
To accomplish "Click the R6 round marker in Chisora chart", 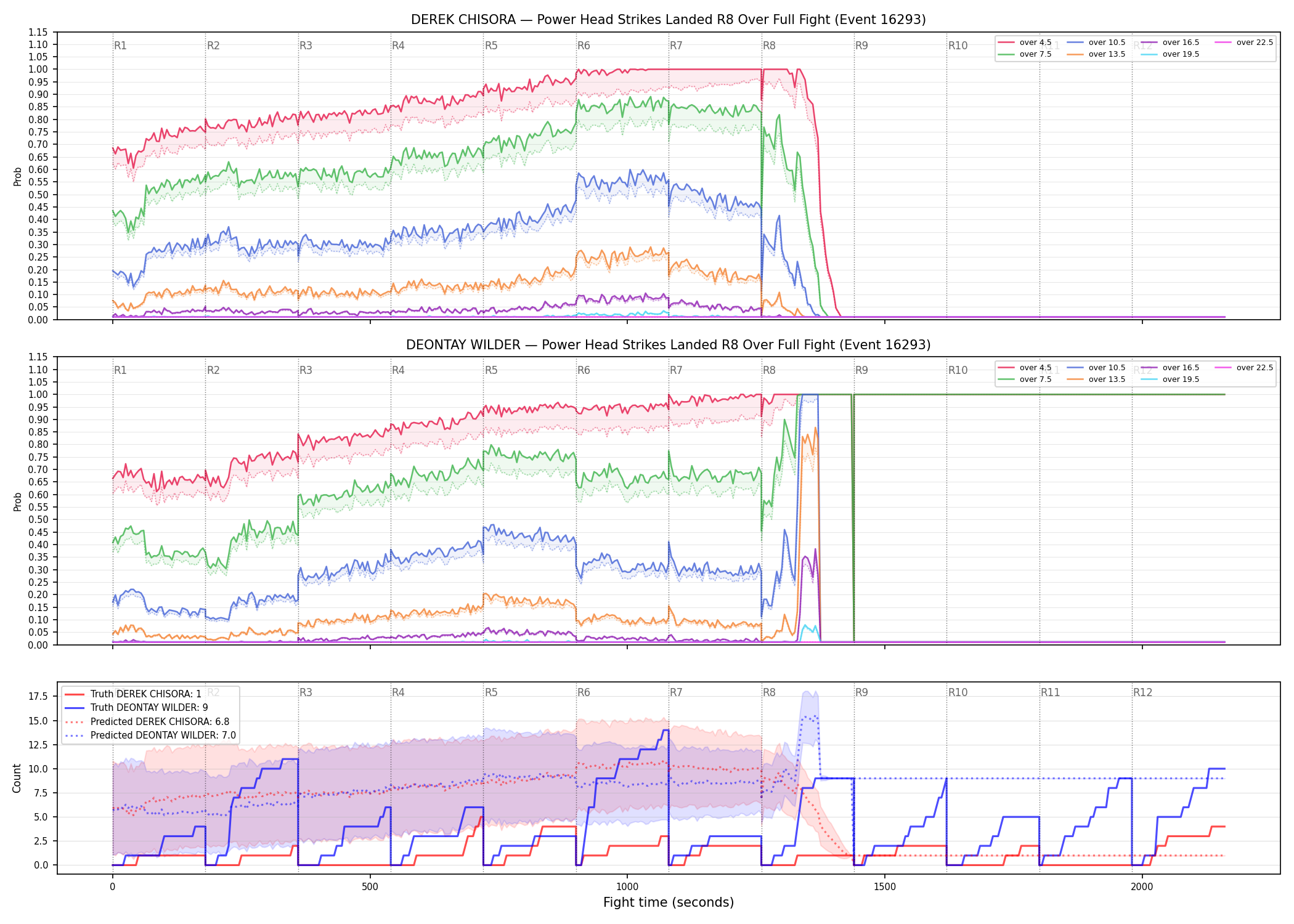I will (584, 46).
